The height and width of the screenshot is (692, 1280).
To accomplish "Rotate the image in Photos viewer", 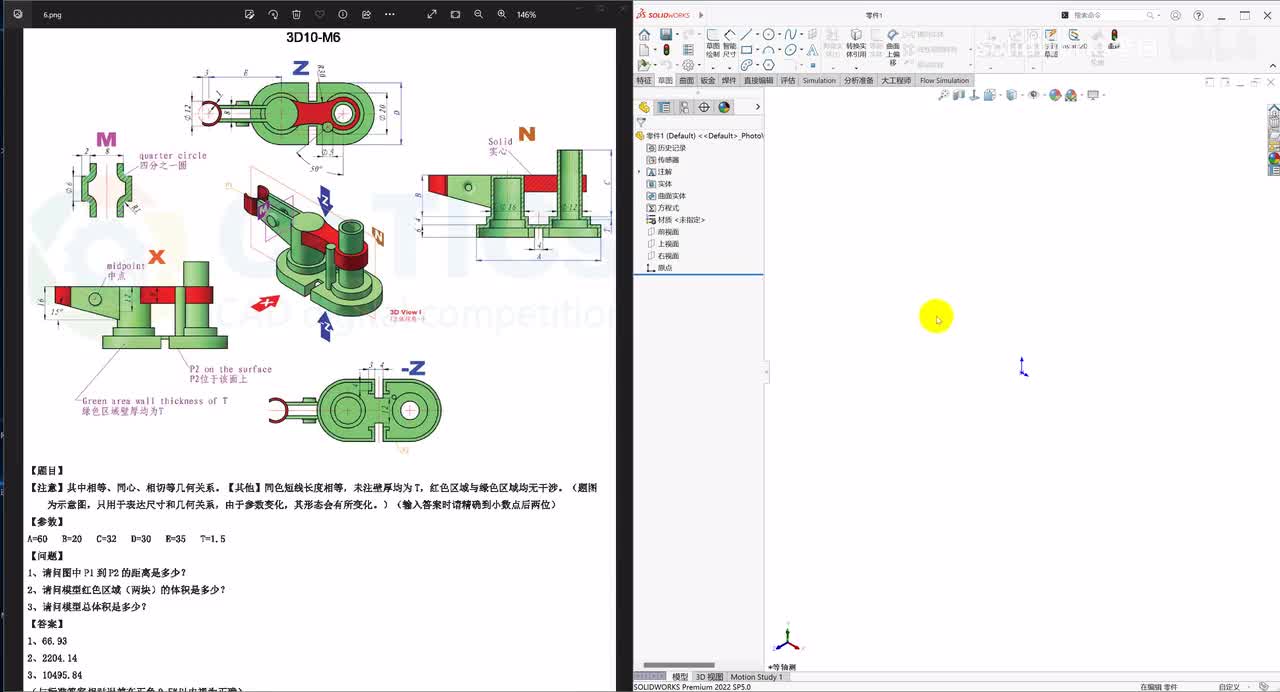I will (x=273, y=14).
